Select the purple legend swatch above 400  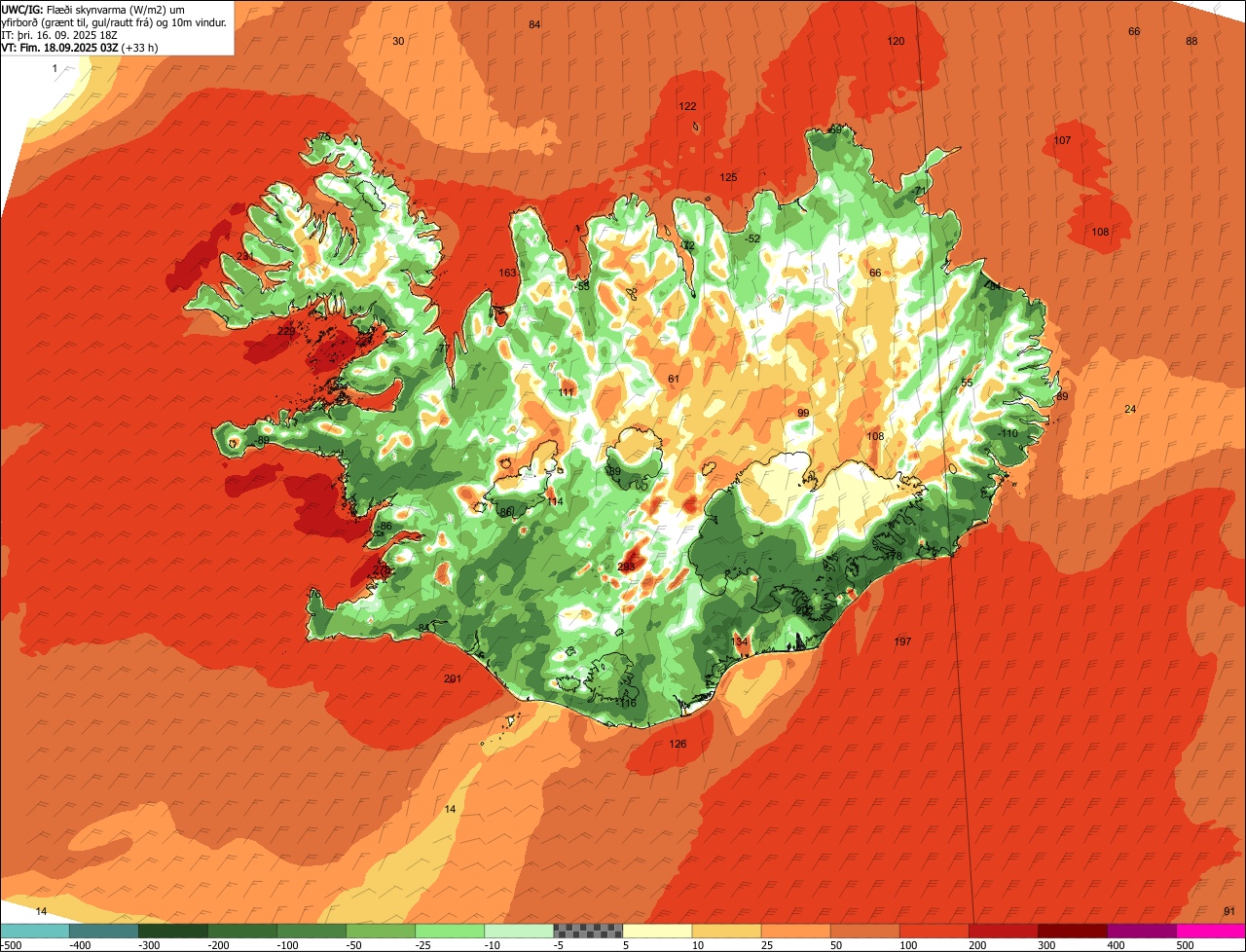click(1142, 931)
